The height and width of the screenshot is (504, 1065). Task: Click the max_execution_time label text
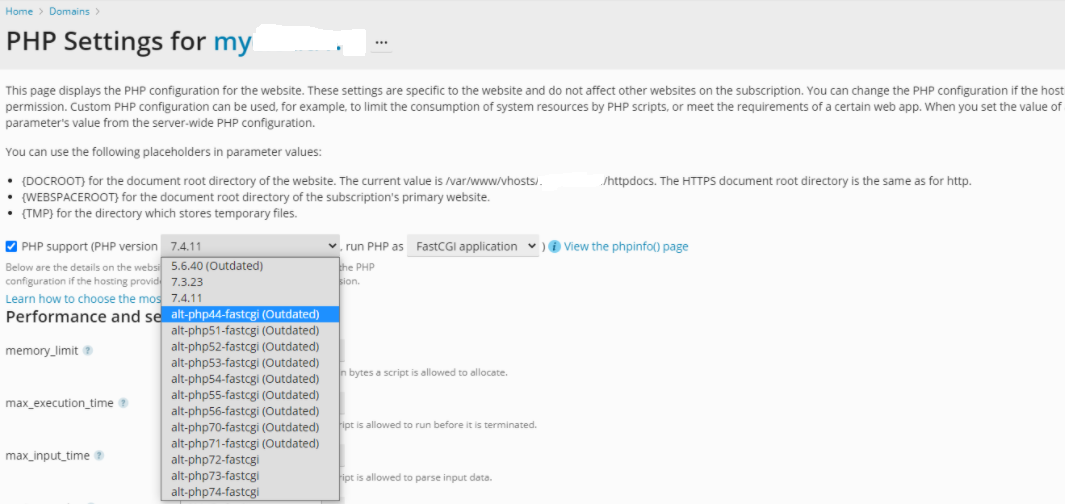tap(60, 403)
